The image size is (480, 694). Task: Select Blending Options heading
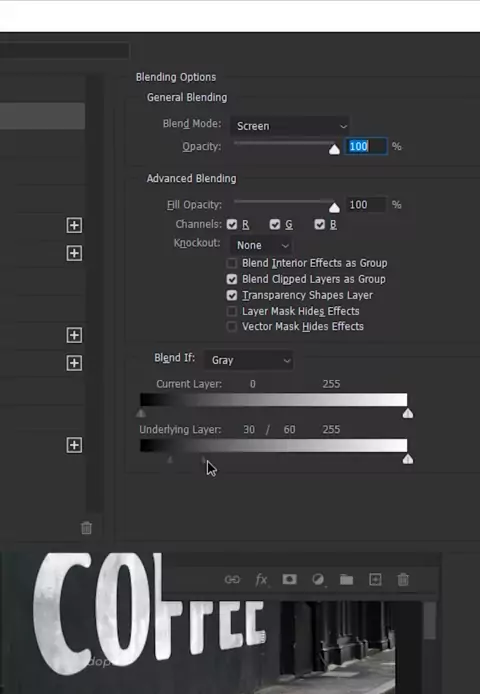(x=176, y=77)
